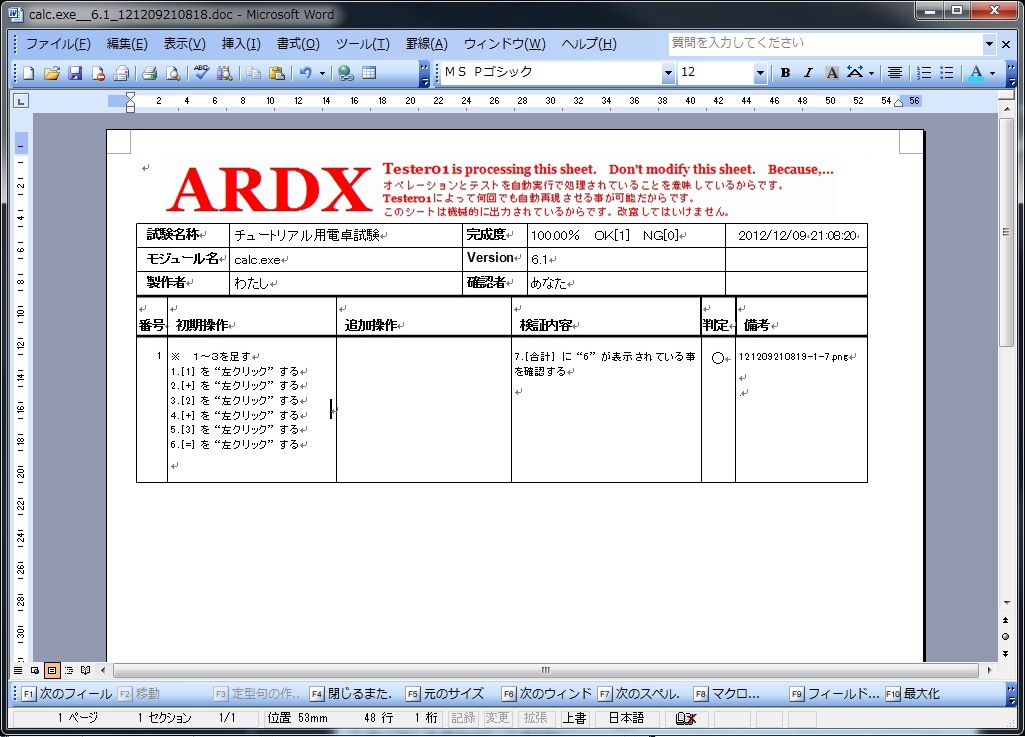Click the document permission icon

pyautogui.click(x=98, y=73)
